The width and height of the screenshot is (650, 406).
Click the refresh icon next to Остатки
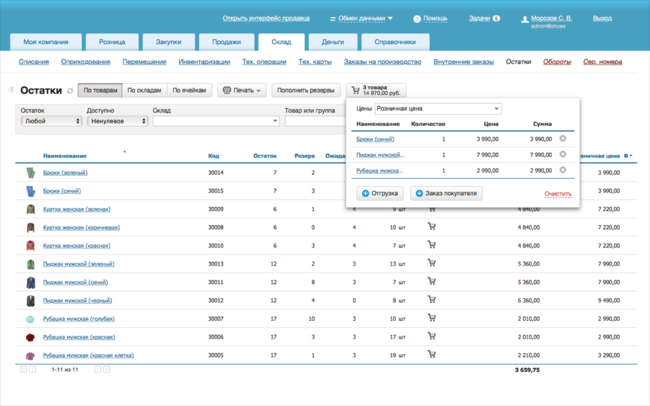(x=70, y=91)
